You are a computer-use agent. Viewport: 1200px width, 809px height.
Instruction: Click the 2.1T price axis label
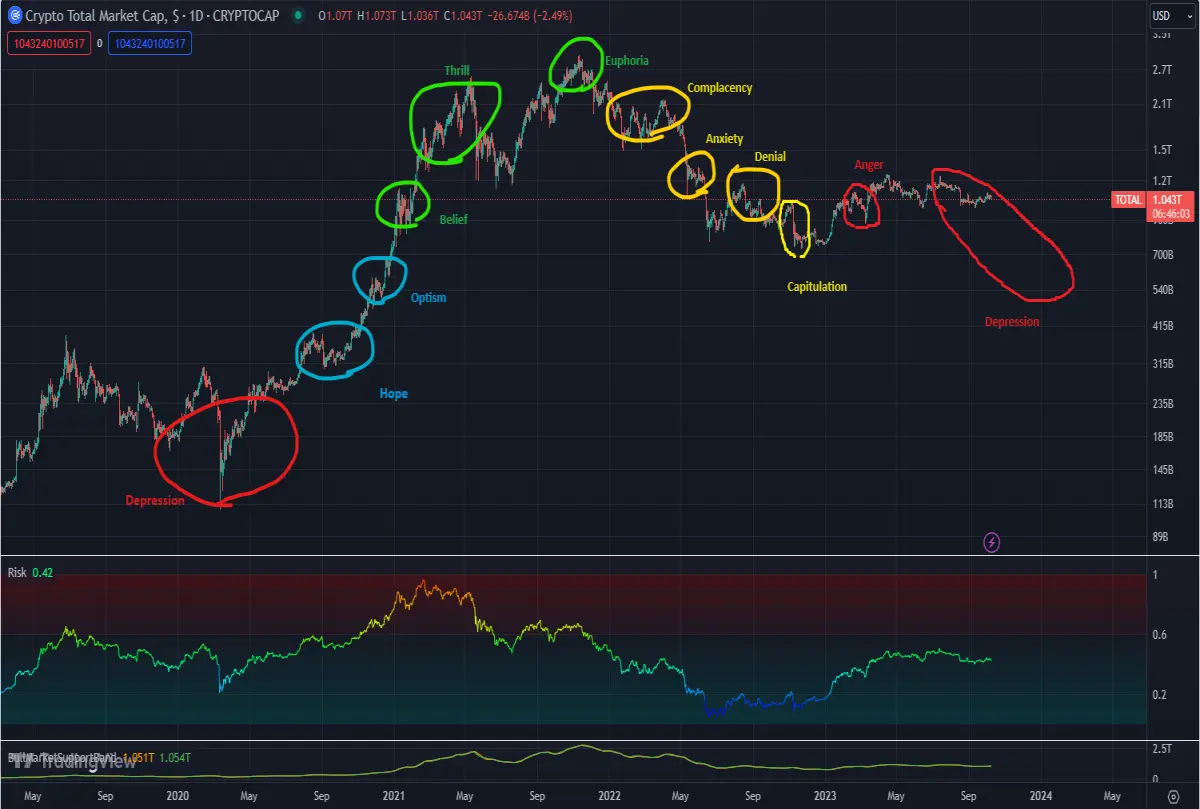pyautogui.click(x=1162, y=104)
